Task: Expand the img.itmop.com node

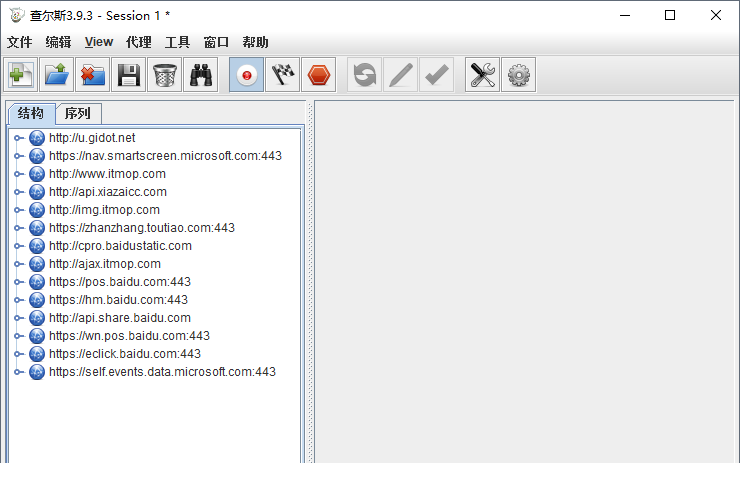Action: pyautogui.click(x=18, y=210)
